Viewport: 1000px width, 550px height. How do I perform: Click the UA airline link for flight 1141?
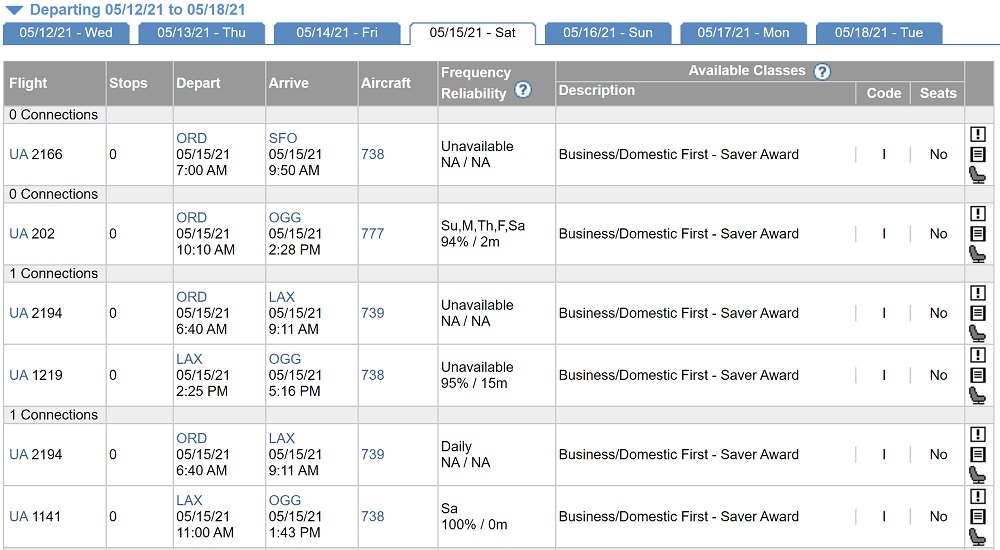[18, 516]
